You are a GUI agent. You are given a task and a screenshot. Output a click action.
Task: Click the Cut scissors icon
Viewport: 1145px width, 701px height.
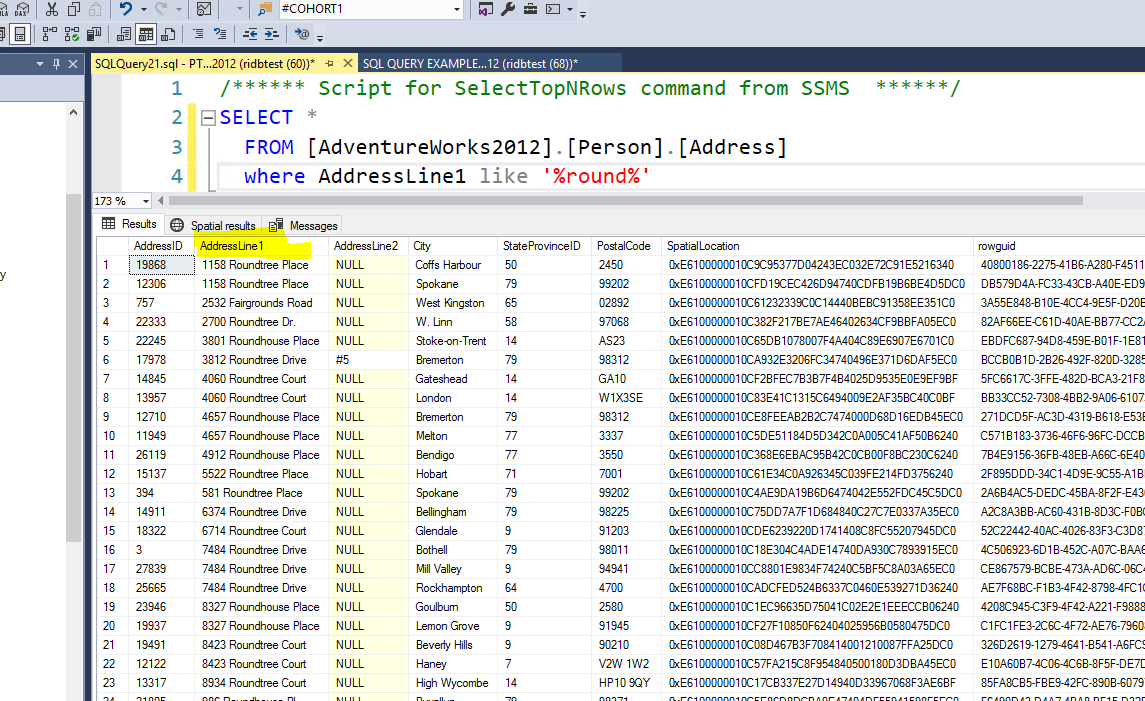51,9
